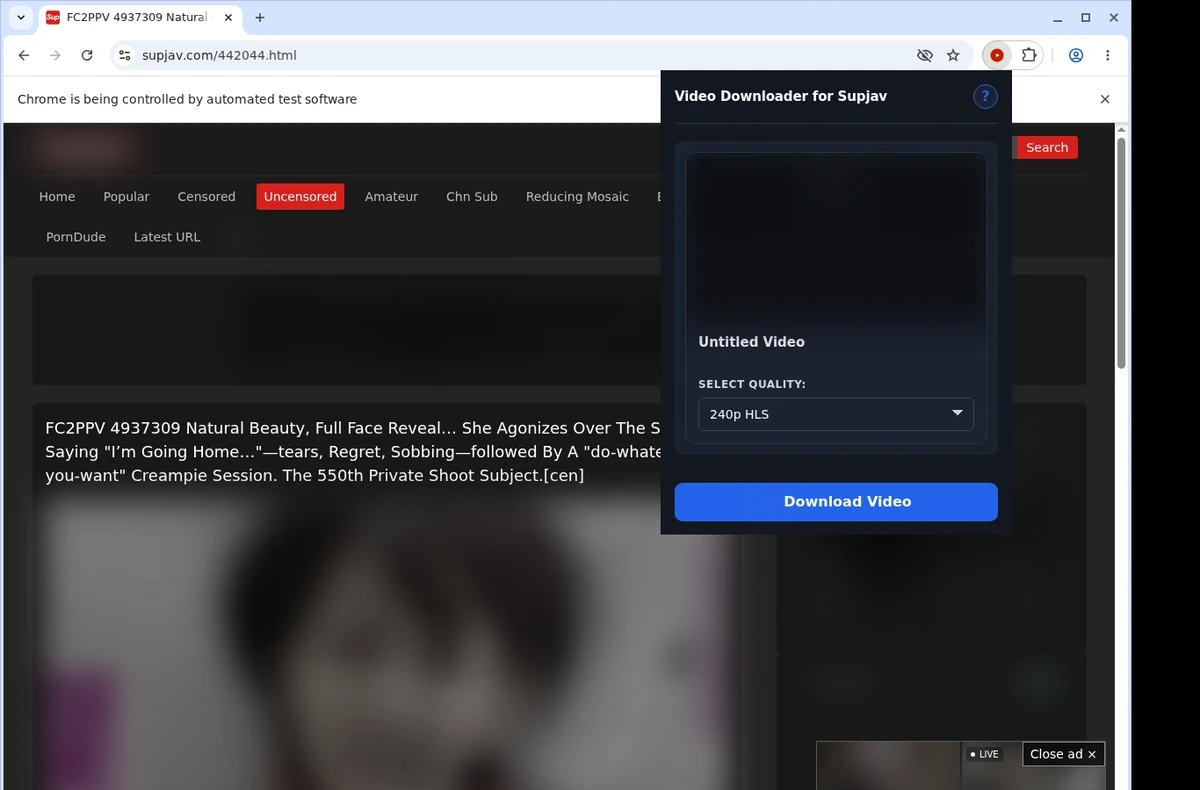1200x790 pixels.
Task: Click the LIVE badge on ad
Action: tap(984, 754)
